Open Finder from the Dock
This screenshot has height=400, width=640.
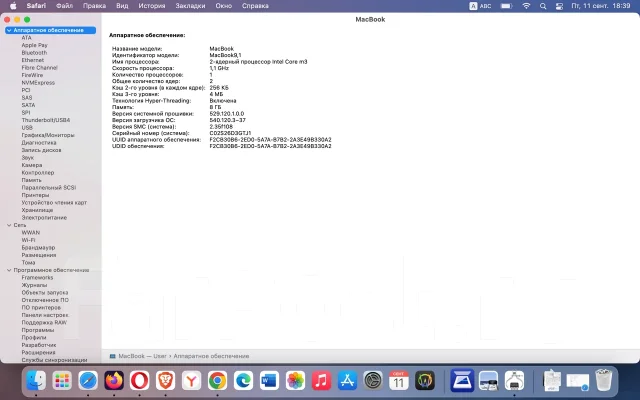36,380
